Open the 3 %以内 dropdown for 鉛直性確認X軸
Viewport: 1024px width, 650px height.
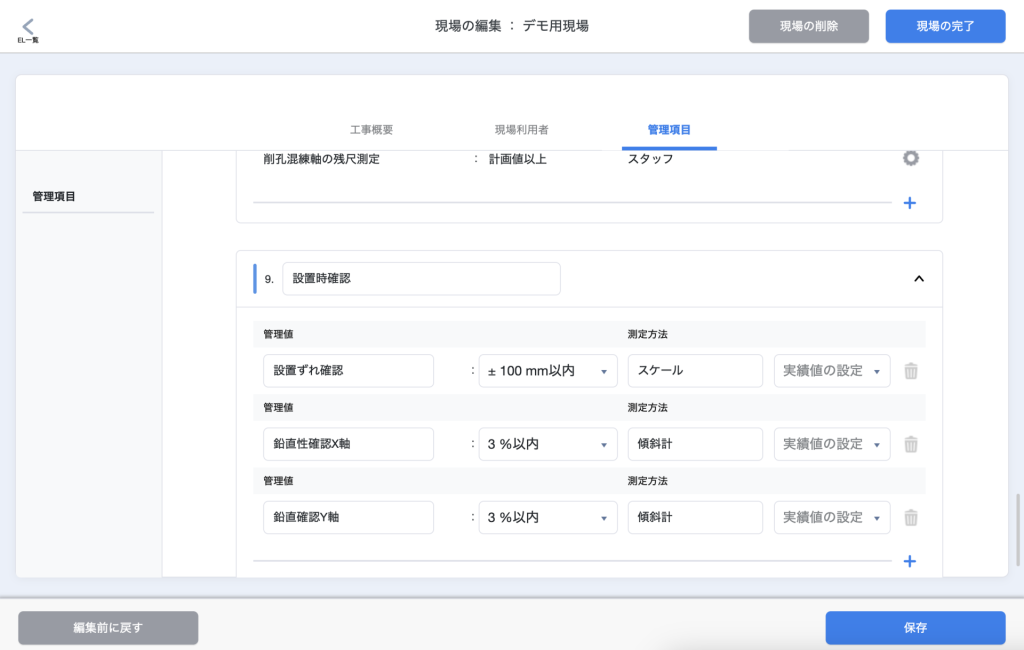[x=547, y=444]
